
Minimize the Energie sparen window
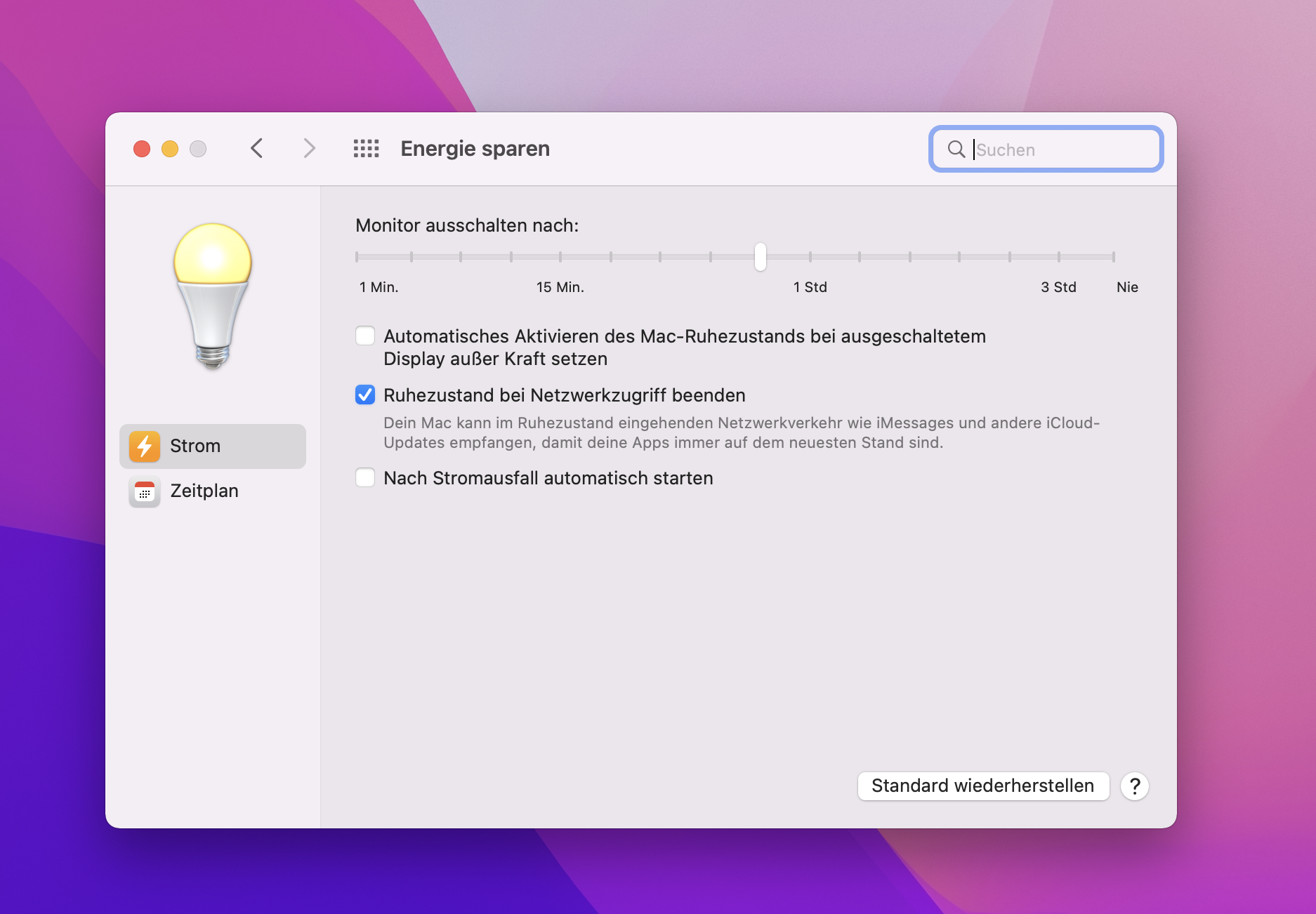click(x=170, y=149)
